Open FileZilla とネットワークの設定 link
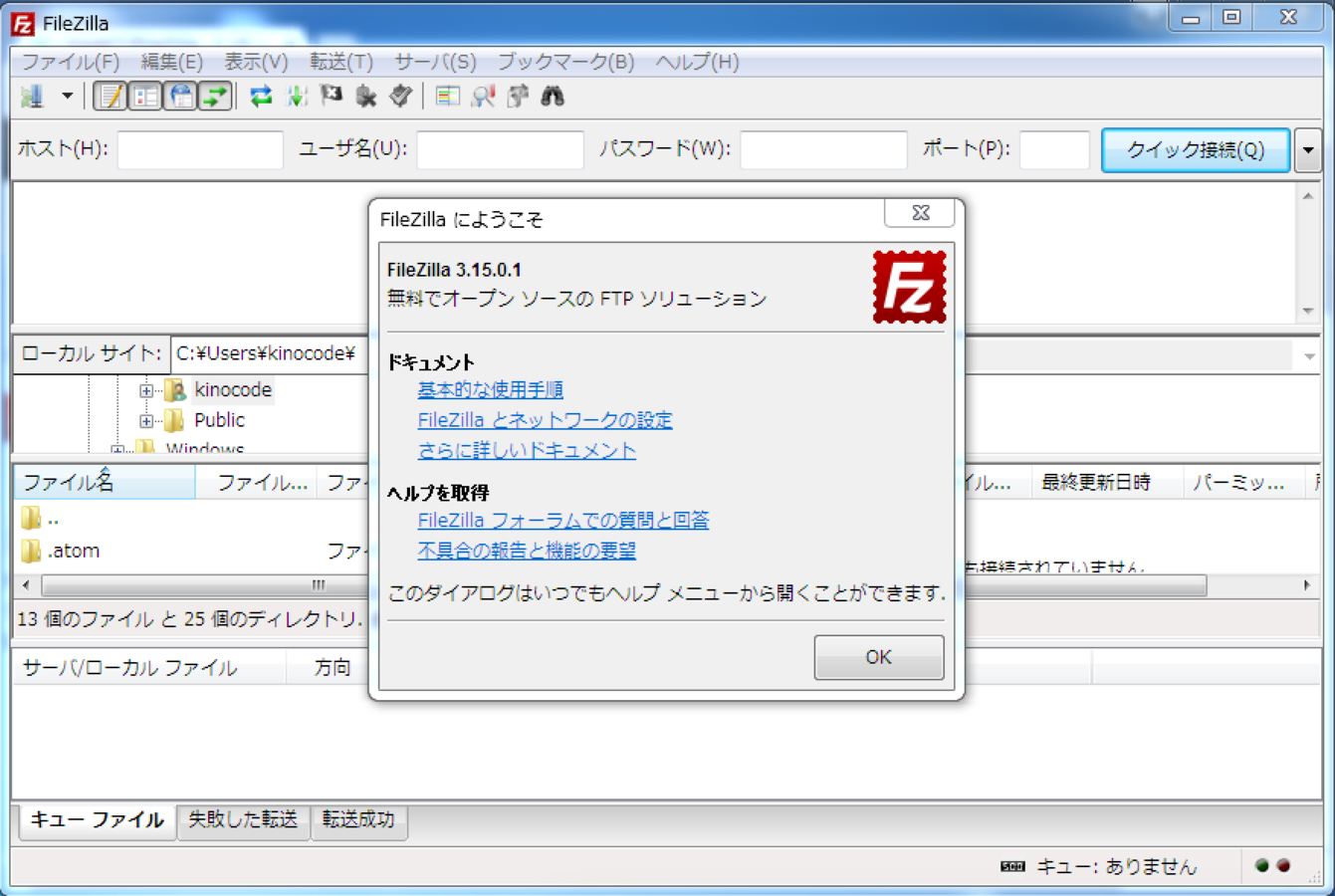The width and height of the screenshot is (1335, 896). 546,420
